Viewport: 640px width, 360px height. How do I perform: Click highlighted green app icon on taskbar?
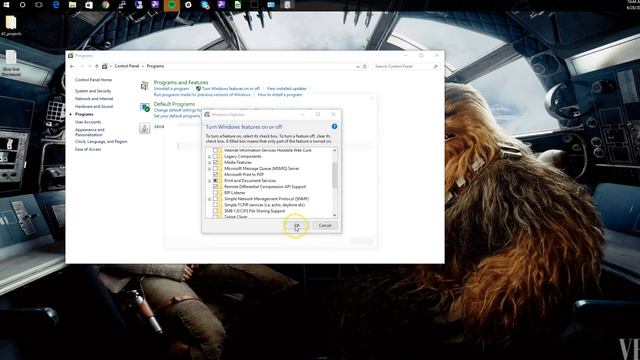(x=171, y=5)
